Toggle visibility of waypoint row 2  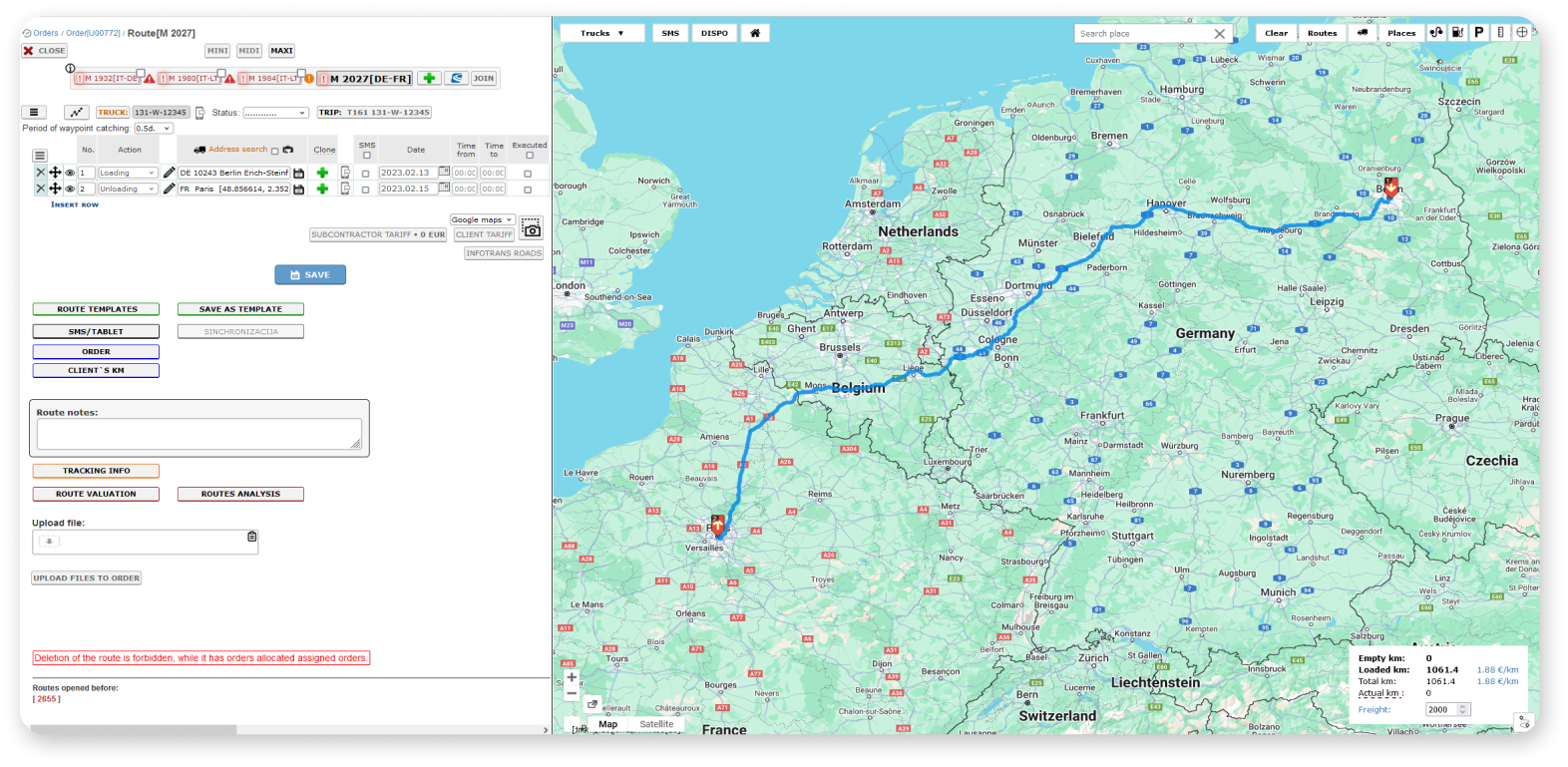tap(70, 189)
